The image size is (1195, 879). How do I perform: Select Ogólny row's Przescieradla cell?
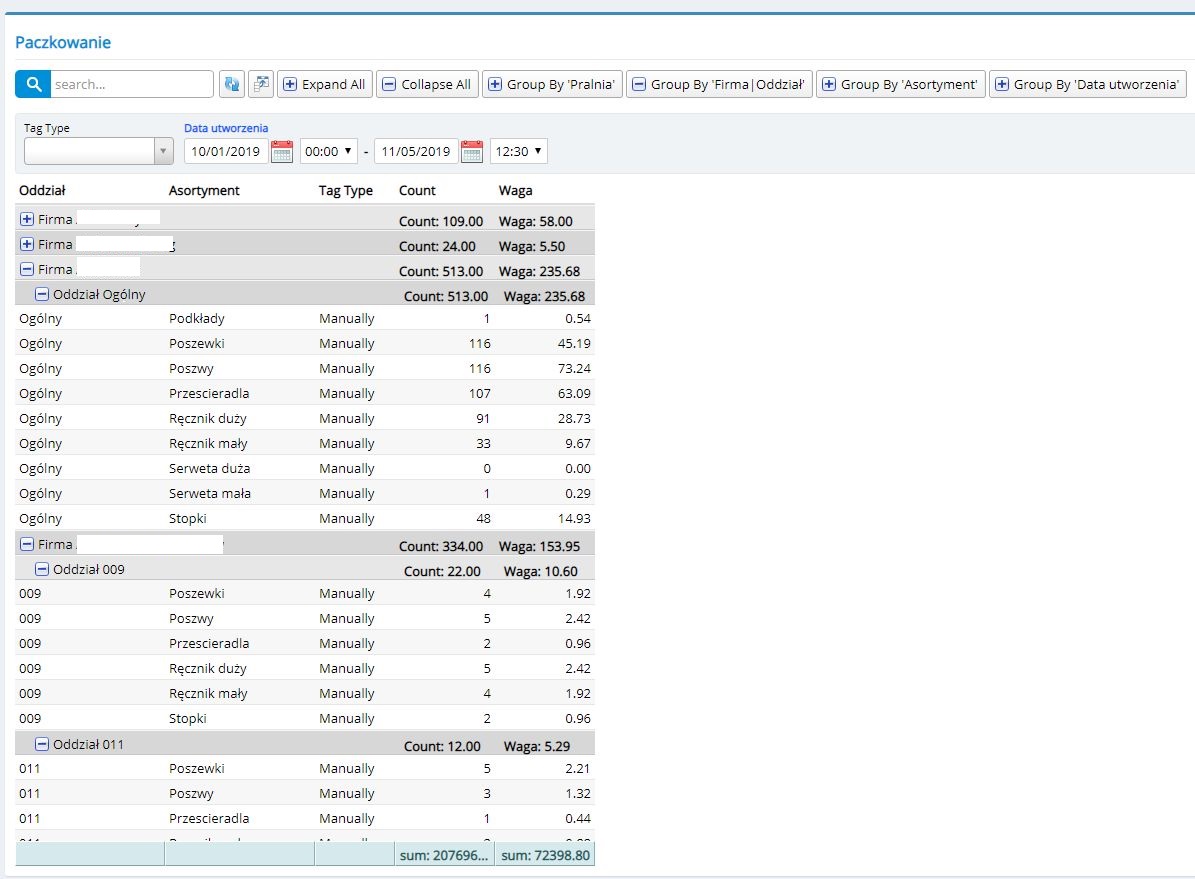pos(209,393)
